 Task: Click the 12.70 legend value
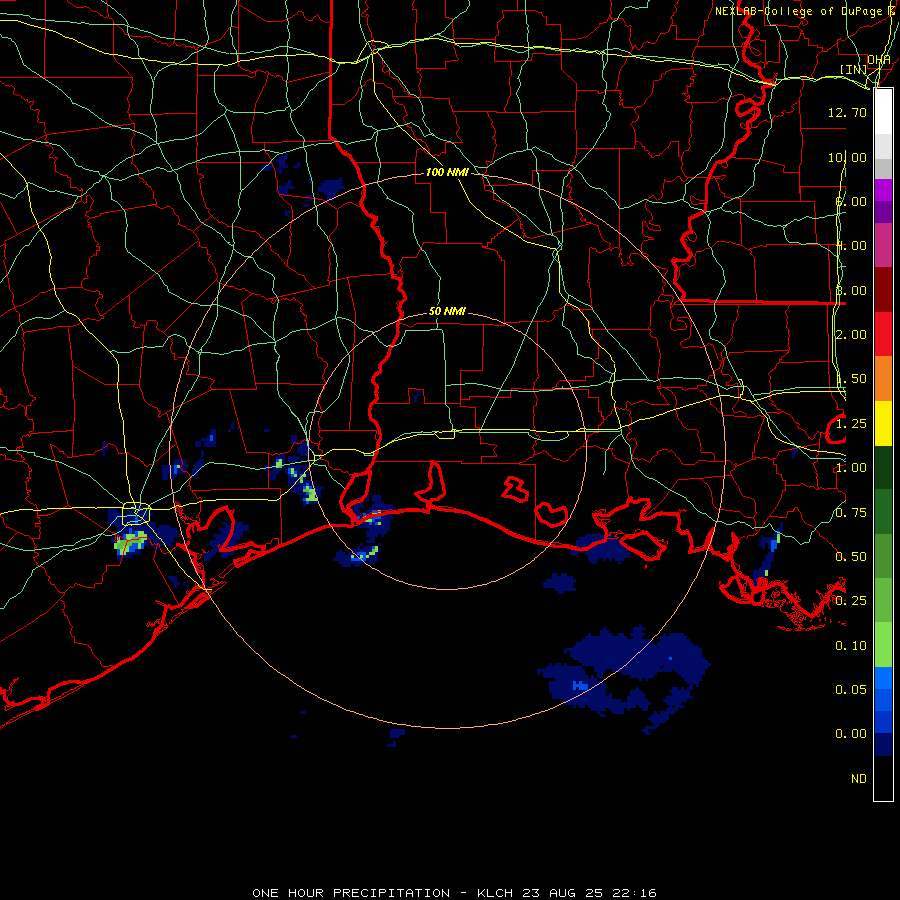847,112
